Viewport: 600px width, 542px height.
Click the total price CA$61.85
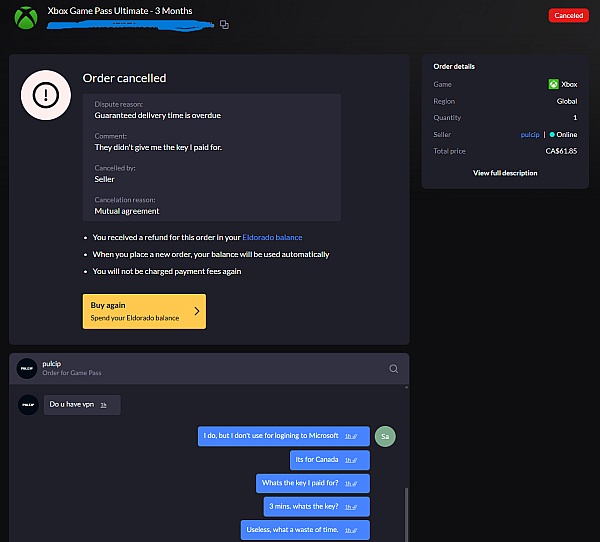point(561,151)
